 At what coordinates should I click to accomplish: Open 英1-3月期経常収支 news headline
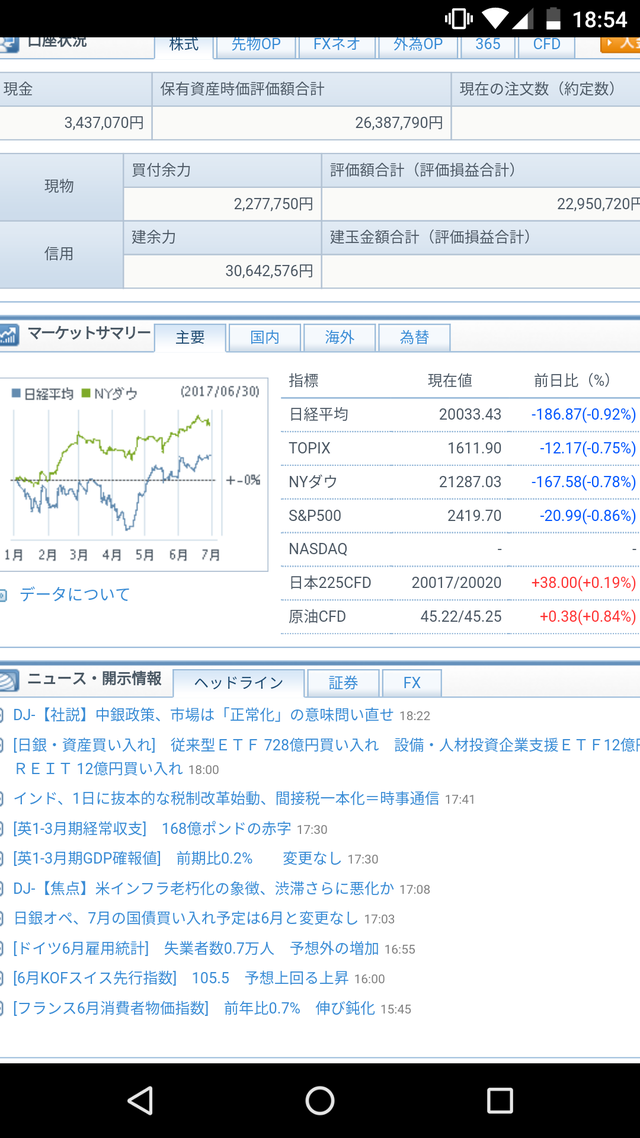[152, 828]
